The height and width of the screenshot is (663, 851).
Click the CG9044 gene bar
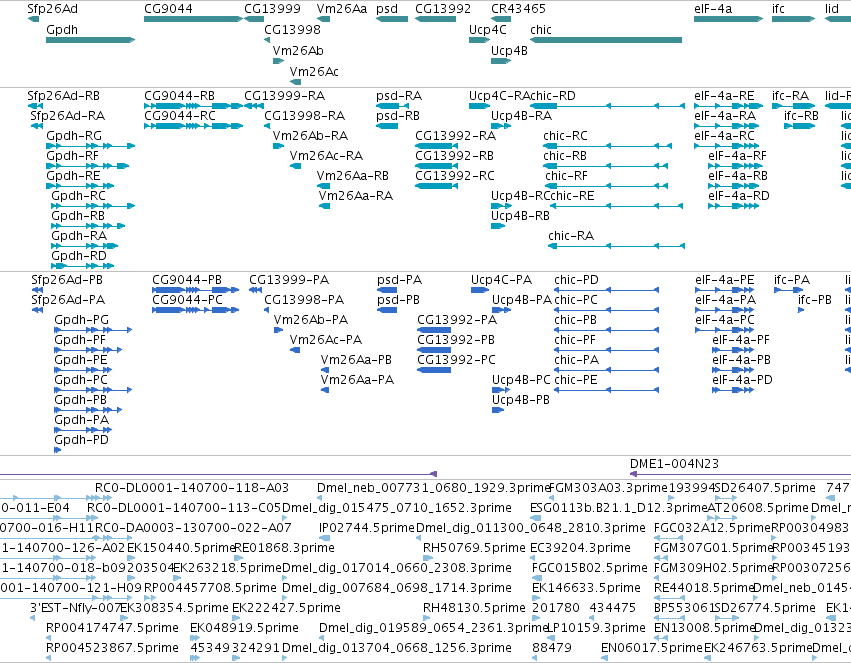pyautogui.click(x=193, y=19)
